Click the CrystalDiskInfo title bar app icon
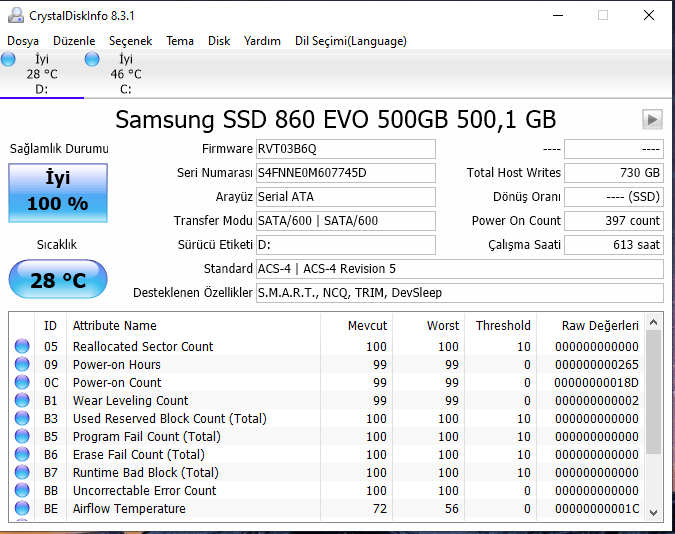Screen dimensions: 675x534 [16, 16]
